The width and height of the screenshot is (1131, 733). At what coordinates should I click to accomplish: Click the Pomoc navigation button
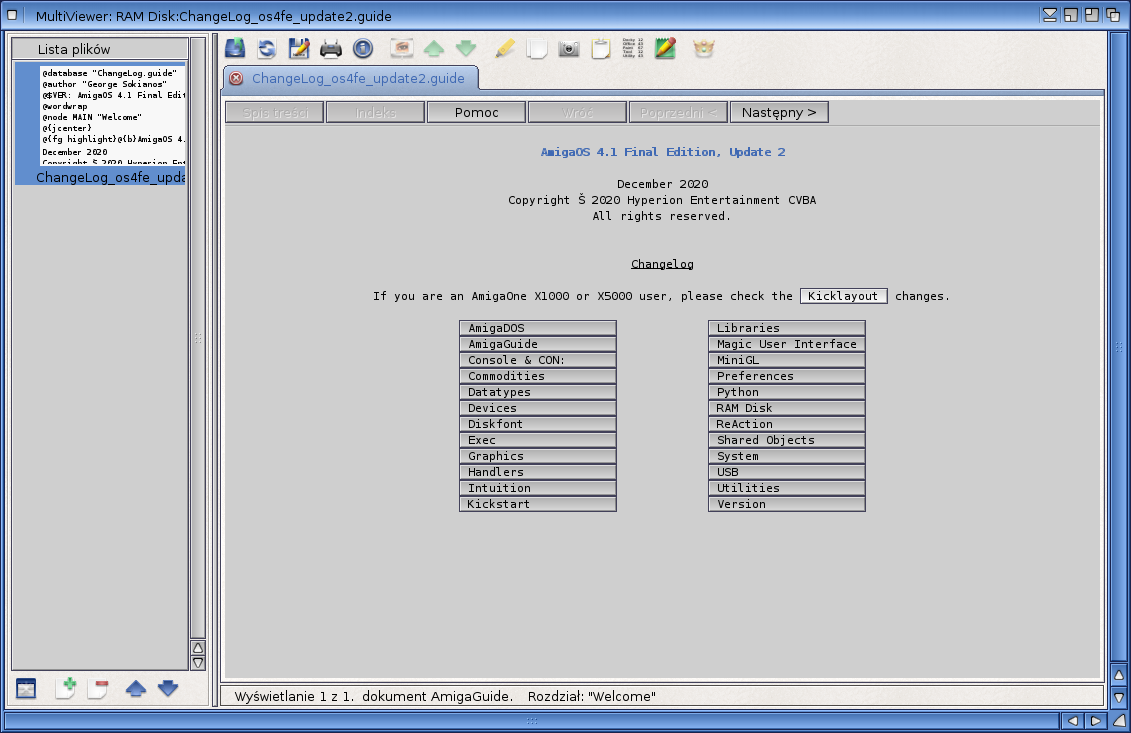click(x=476, y=113)
